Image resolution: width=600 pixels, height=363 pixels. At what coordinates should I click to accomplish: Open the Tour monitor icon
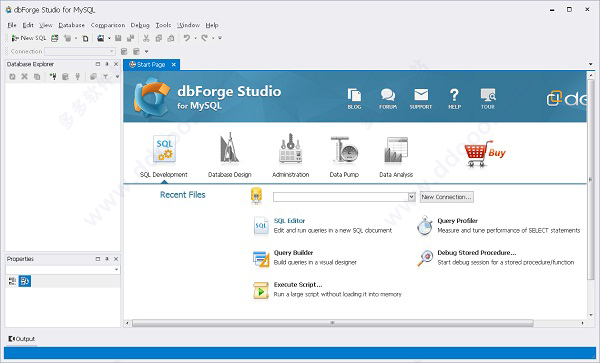(x=488, y=99)
